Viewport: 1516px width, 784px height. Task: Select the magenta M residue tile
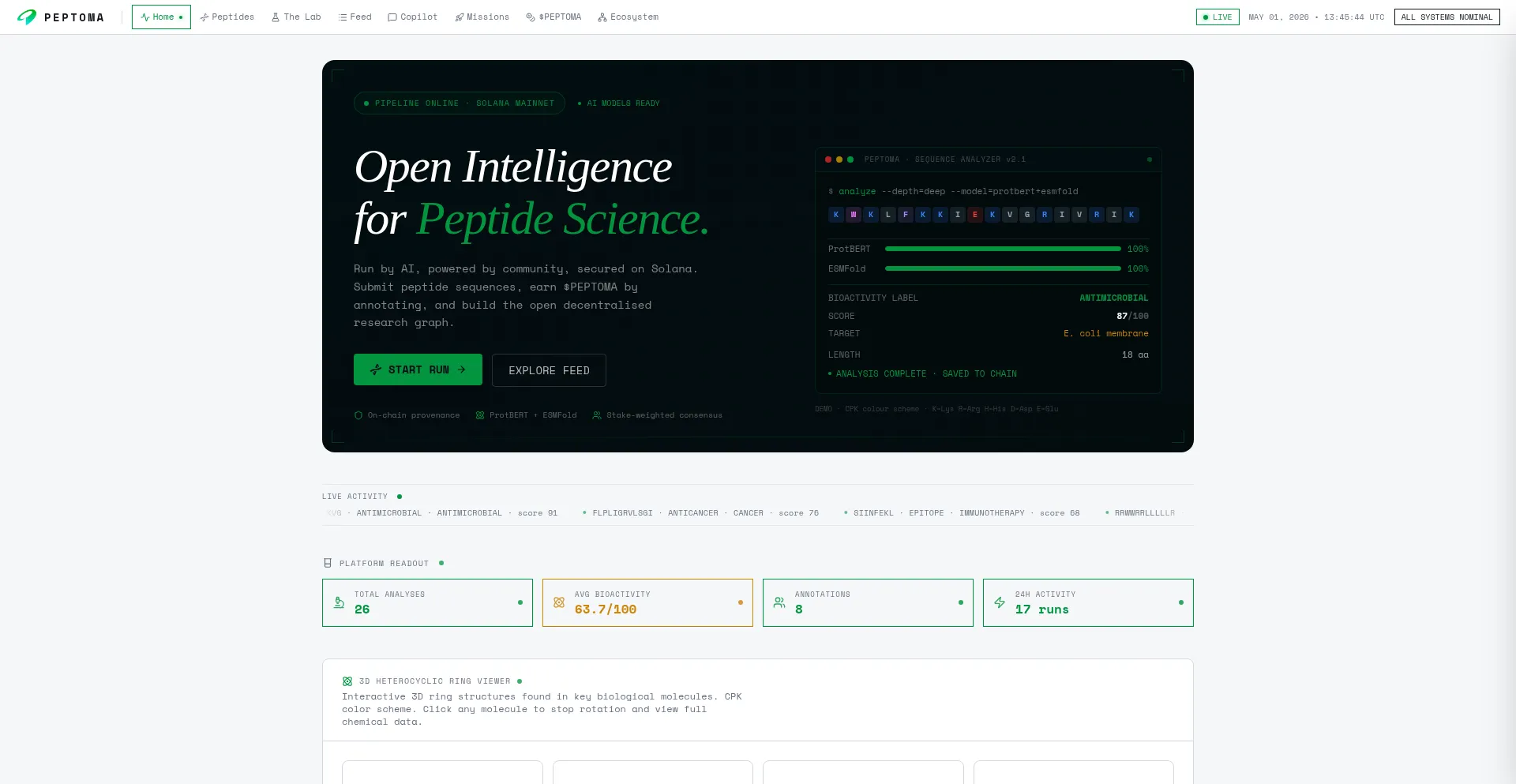(854, 215)
